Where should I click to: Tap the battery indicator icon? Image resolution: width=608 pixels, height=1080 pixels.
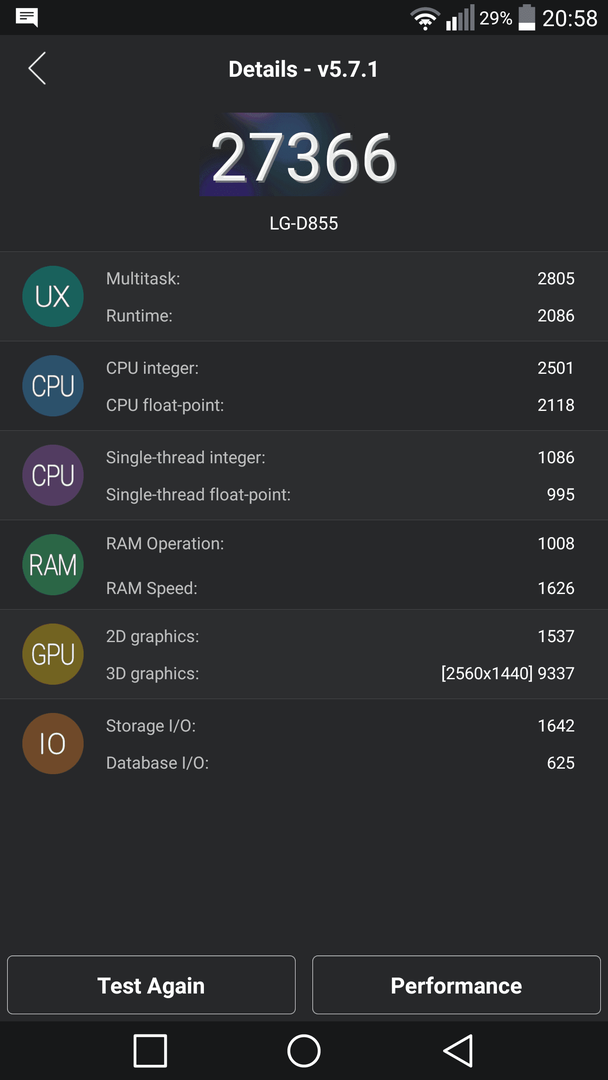(527, 17)
